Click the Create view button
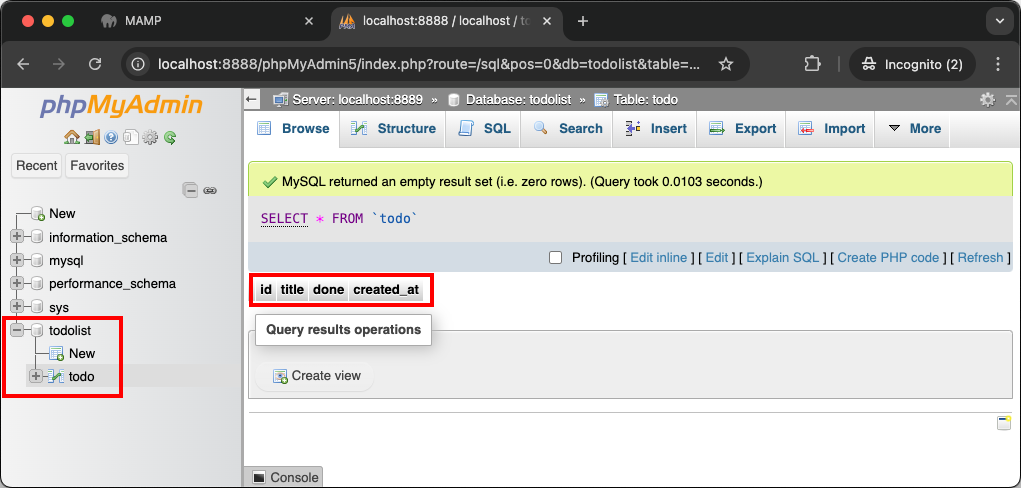Image resolution: width=1021 pixels, height=488 pixels. (x=316, y=376)
